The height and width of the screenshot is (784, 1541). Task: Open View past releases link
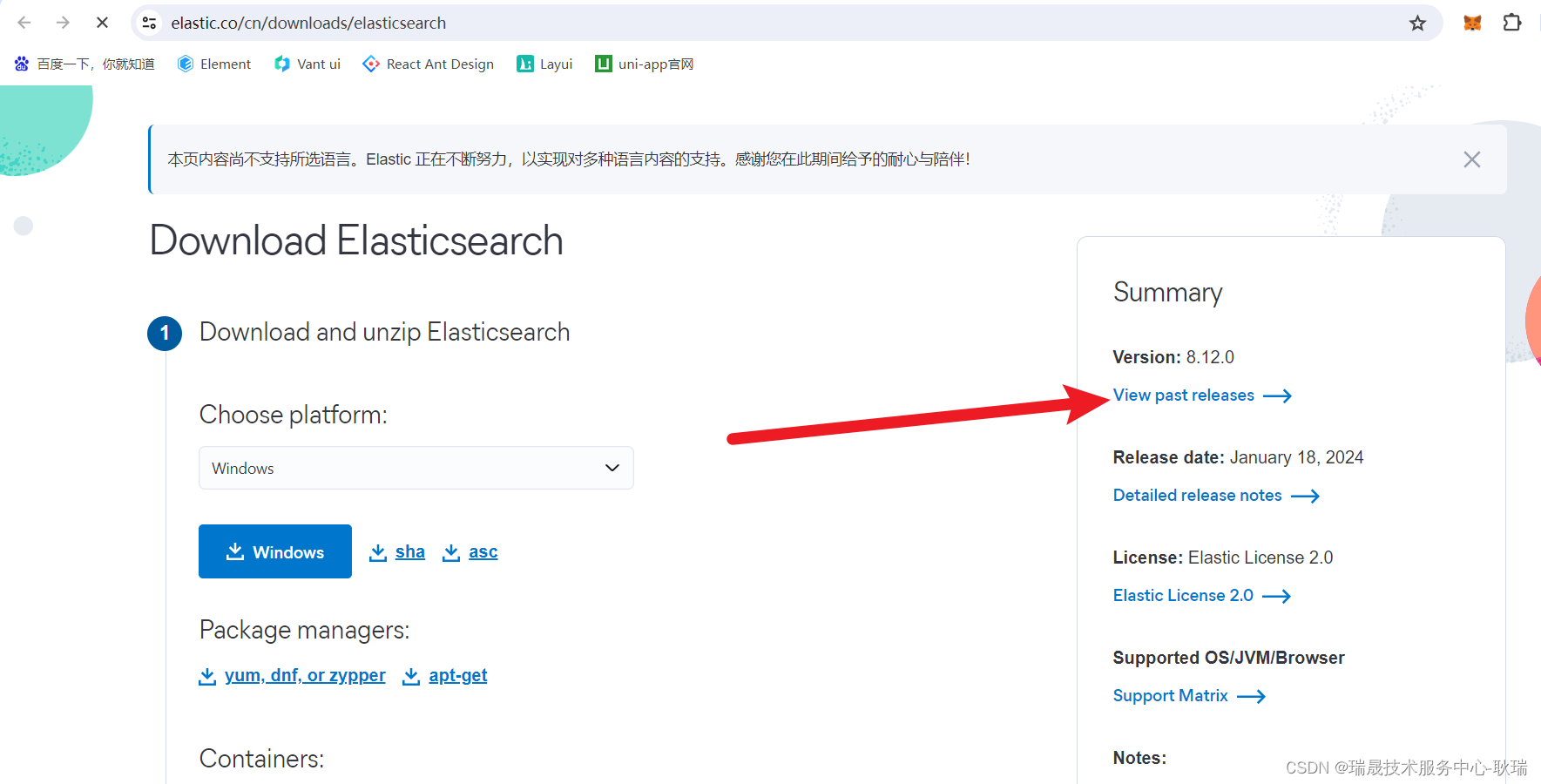pos(1202,395)
